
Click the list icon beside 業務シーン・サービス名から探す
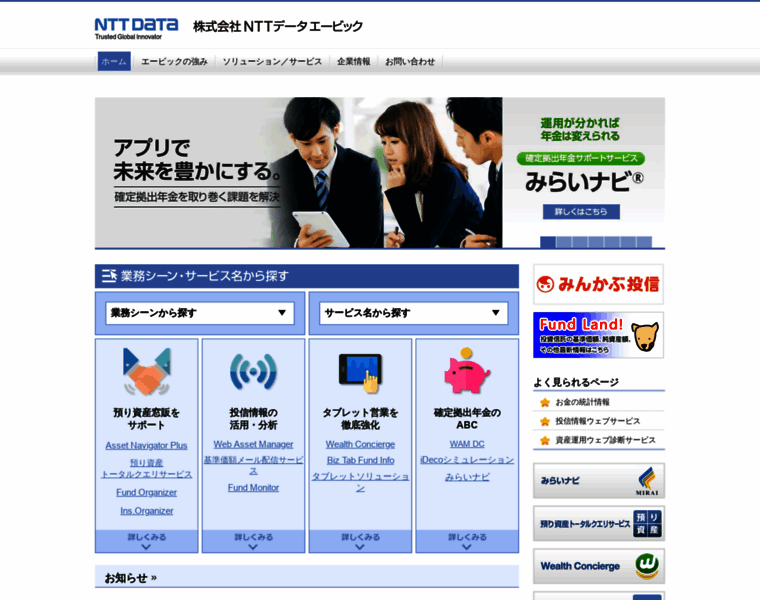coord(109,276)
